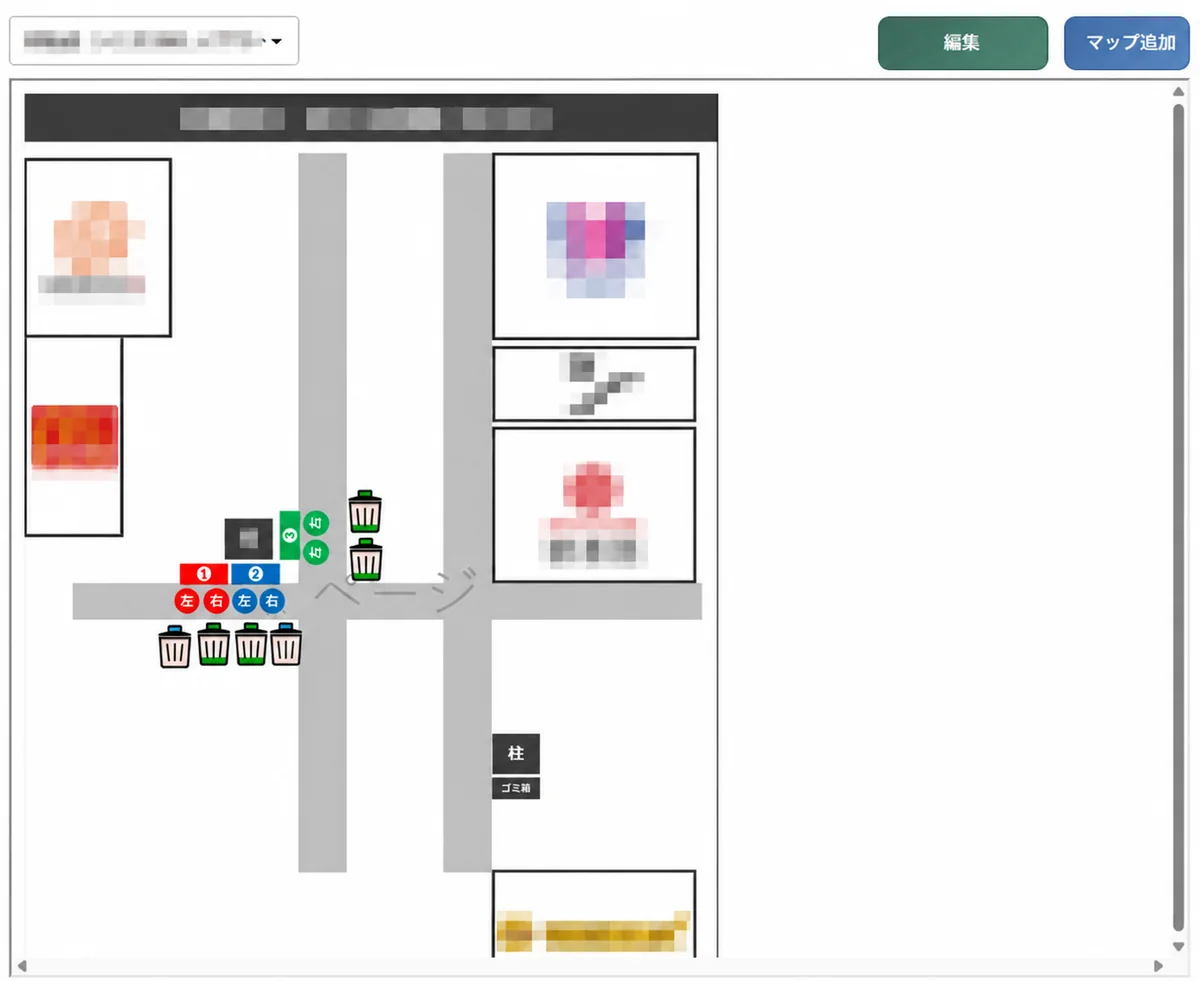Select trash bin under the red 右 marker
Screen dimensions: 1200x981
[x=213, y=645]
